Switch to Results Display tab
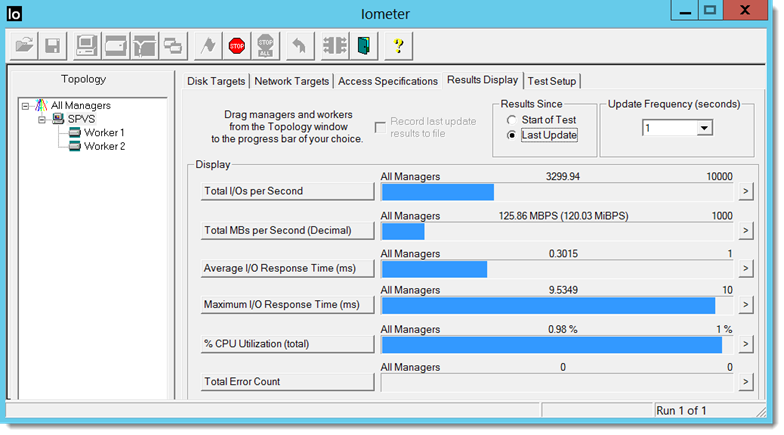The height and width of the screenshot is (435, 784). [482, 80]
